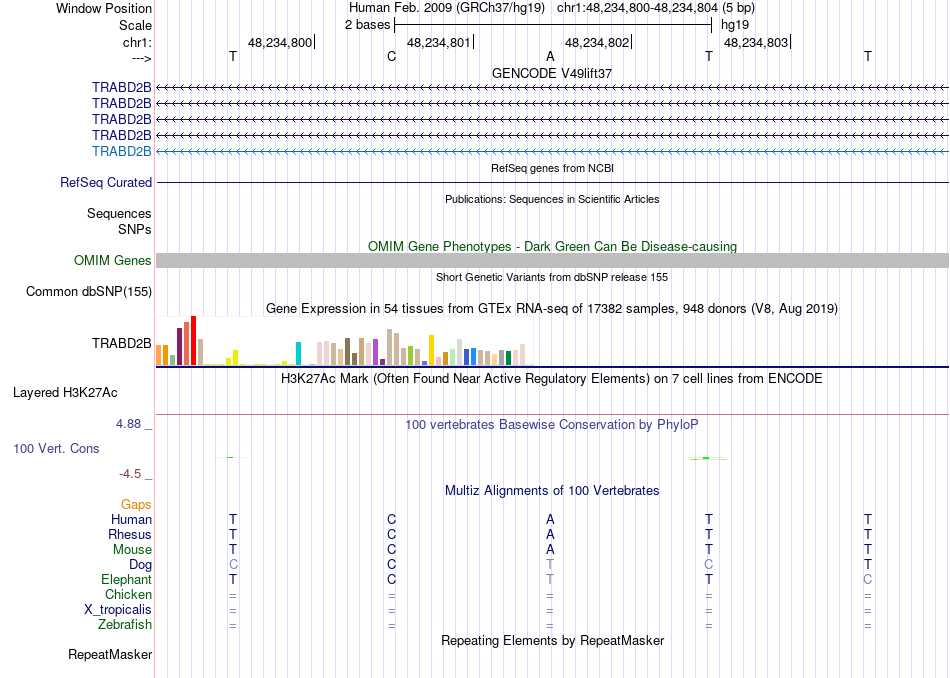Click the cyan bar in GTEx expression chart
This screenshot has width=950, height=678.
(x=298, y=353)
